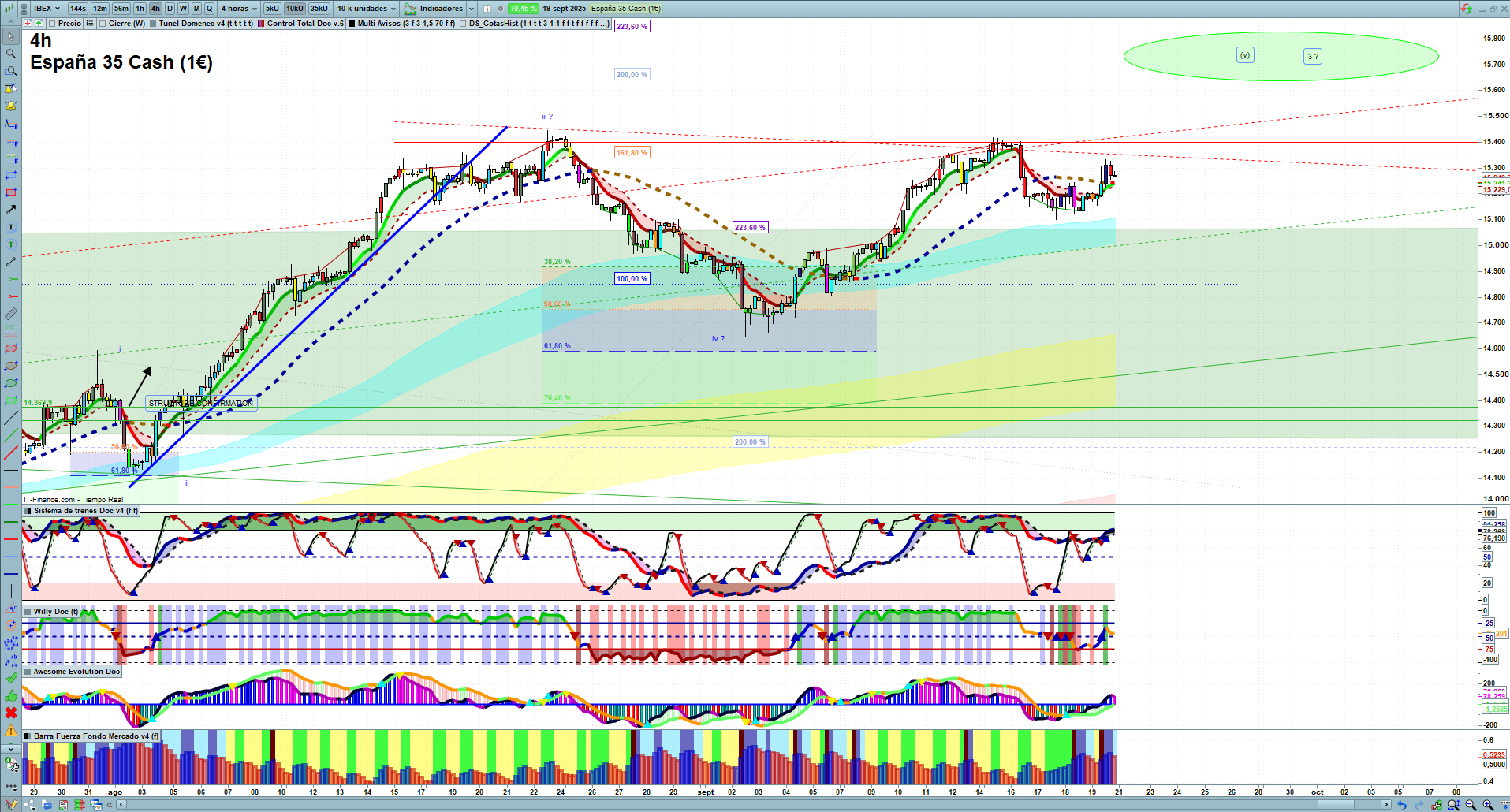1510x812 pixels.
Task: Click the green up arrow panel button
Action: pos(39,24)
